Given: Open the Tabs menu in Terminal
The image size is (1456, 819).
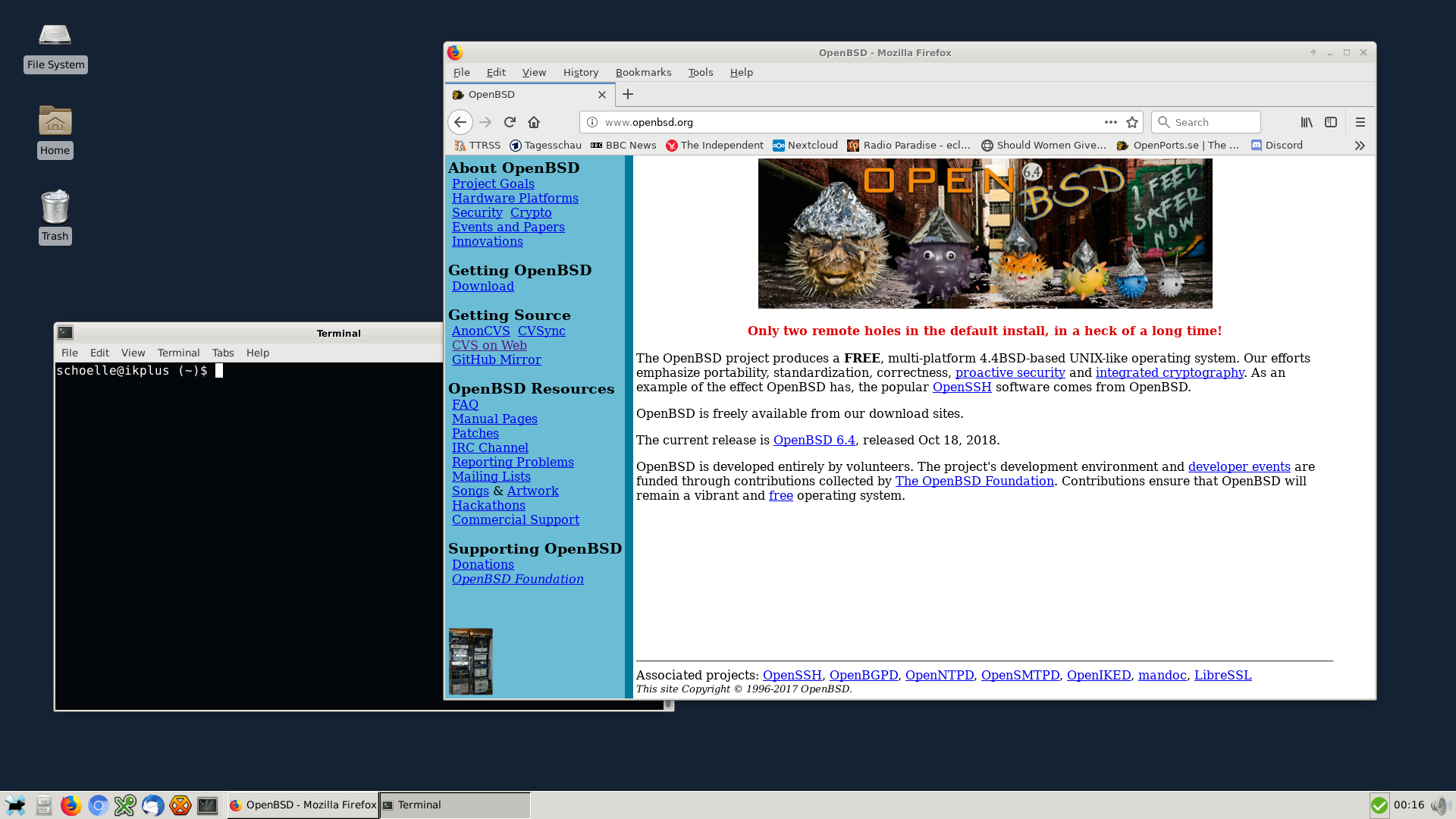Looking at the screenshot, I should pos(222,353).
